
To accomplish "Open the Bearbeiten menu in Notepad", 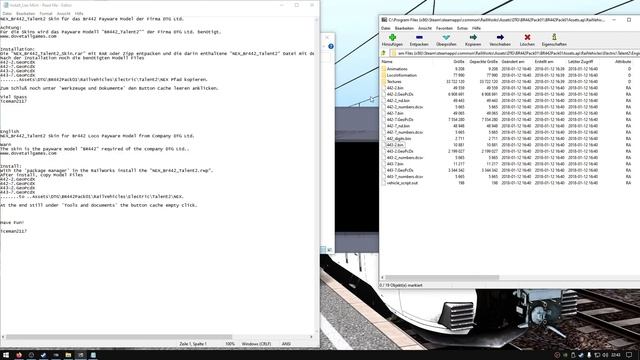I will coord(25,13).
